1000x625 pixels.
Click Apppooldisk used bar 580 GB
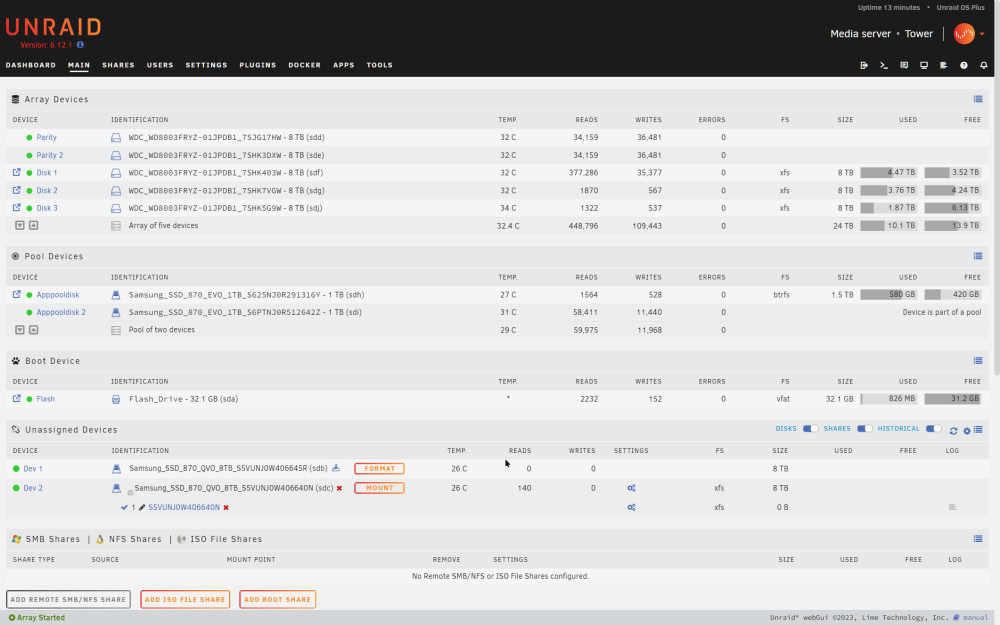point(889,295)
